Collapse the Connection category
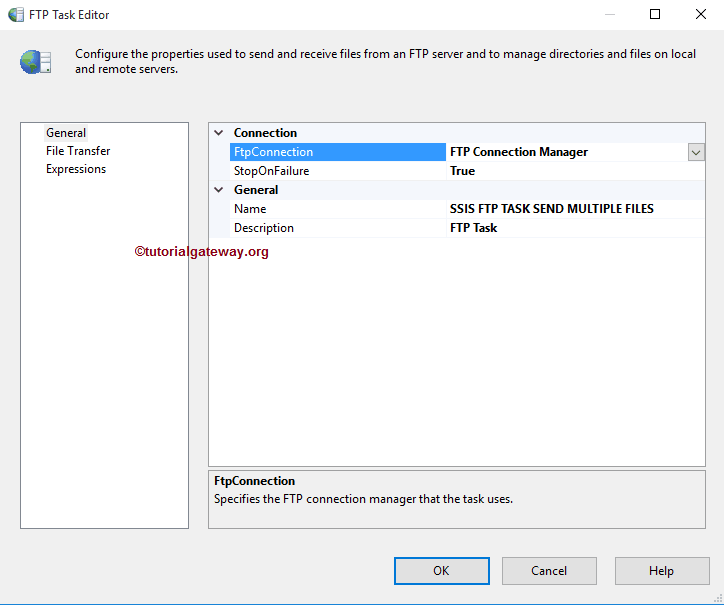This screenshot has height=605, width=724. pyautogui.click(x=219, y=133)
